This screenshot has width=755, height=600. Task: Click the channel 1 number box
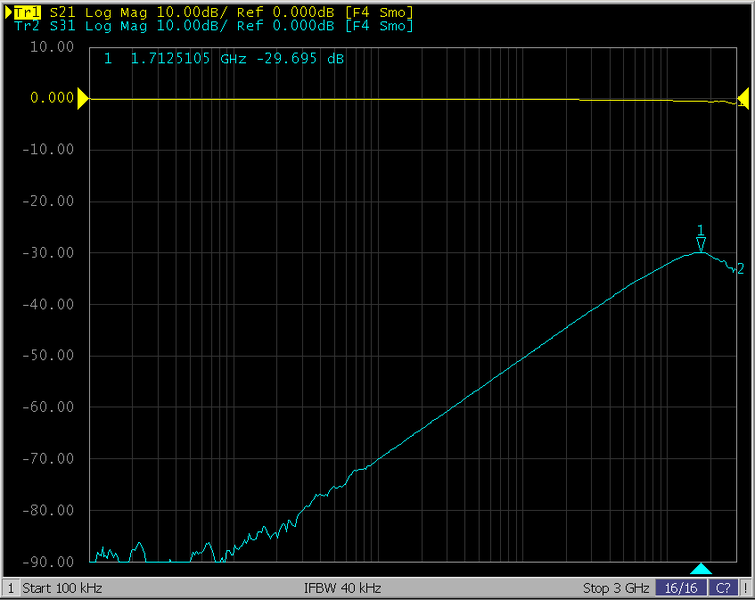click(x=10, y=587)
